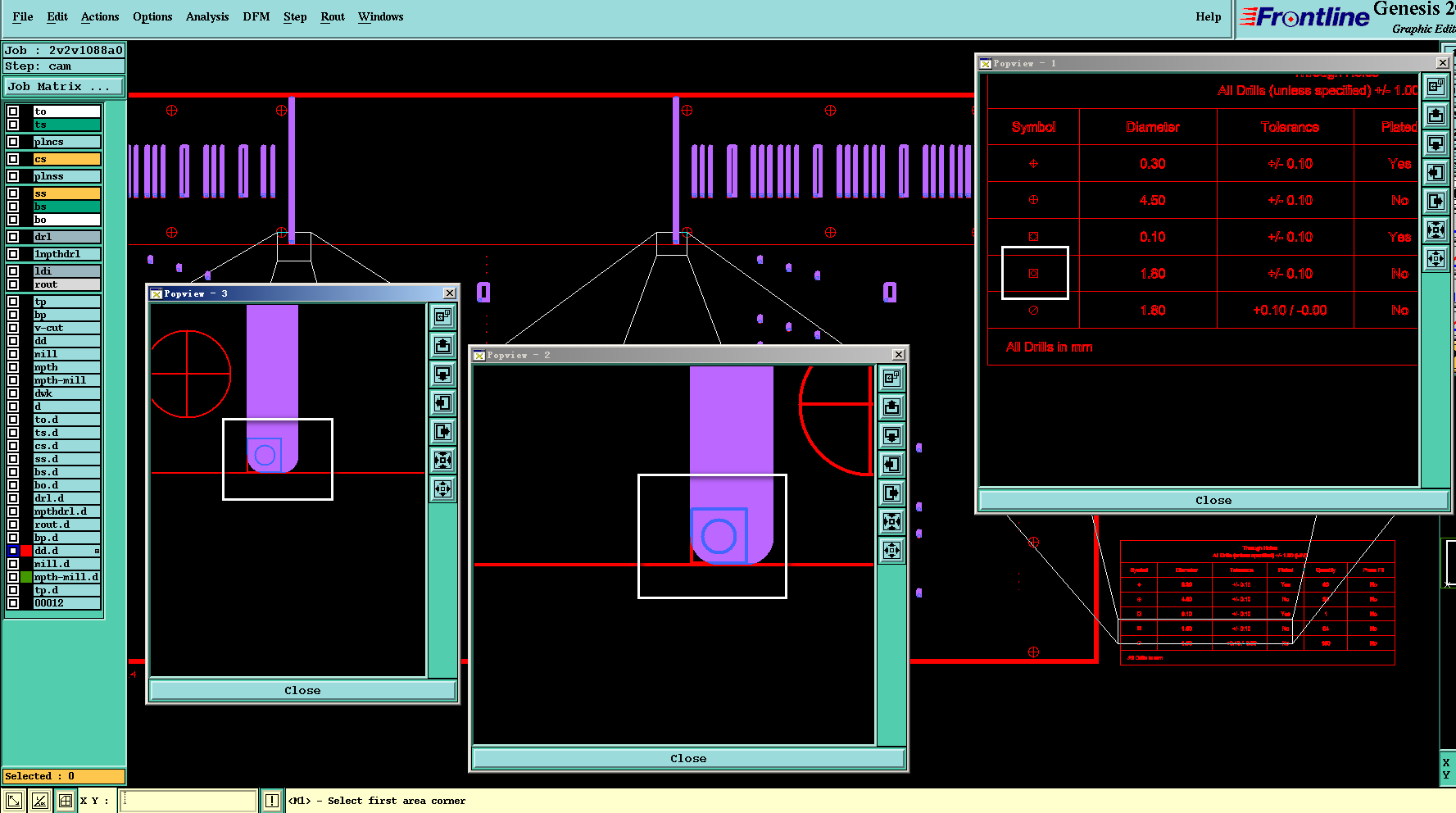This screenshot has height=813, width=1456.
Task: Pan up in Popview 2
Action: coord(892,406)
